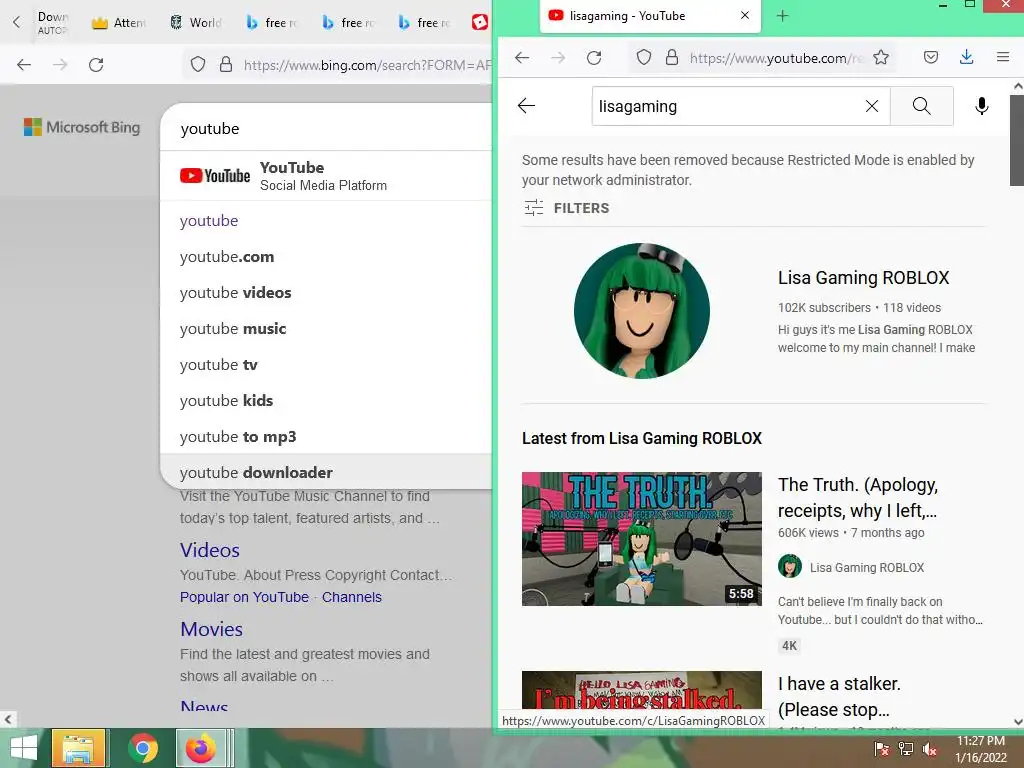Play the I'm being stalked thumbnail
This screenshot has width=1024, height=768.
pos(641,690)
